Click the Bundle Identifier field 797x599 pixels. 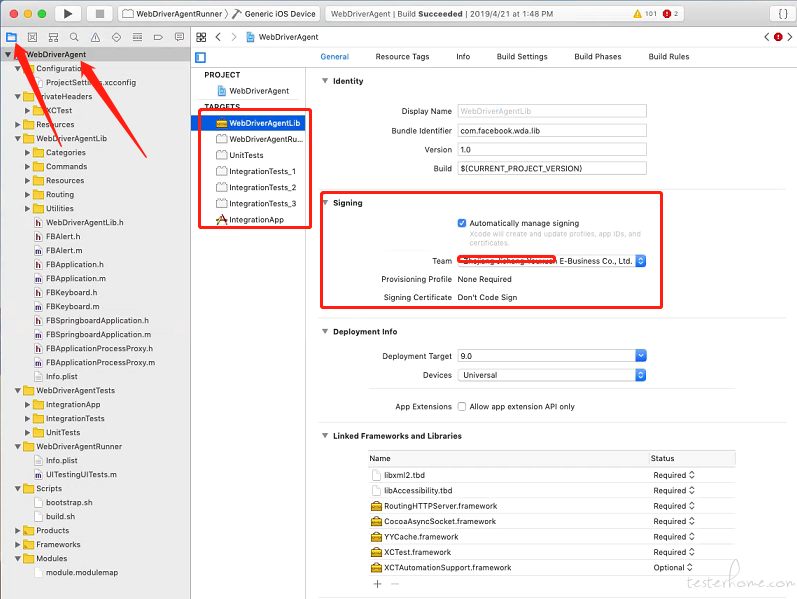[552, 131]
